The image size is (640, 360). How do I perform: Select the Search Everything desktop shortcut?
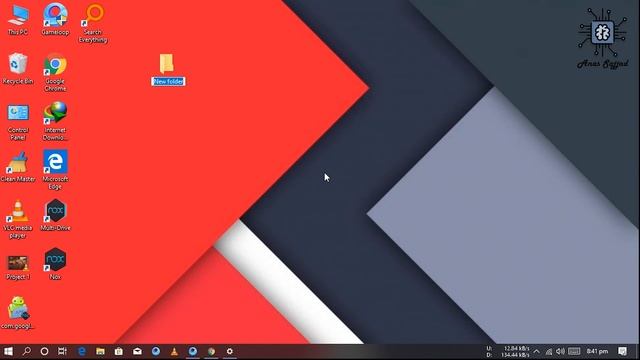point(93,23)
